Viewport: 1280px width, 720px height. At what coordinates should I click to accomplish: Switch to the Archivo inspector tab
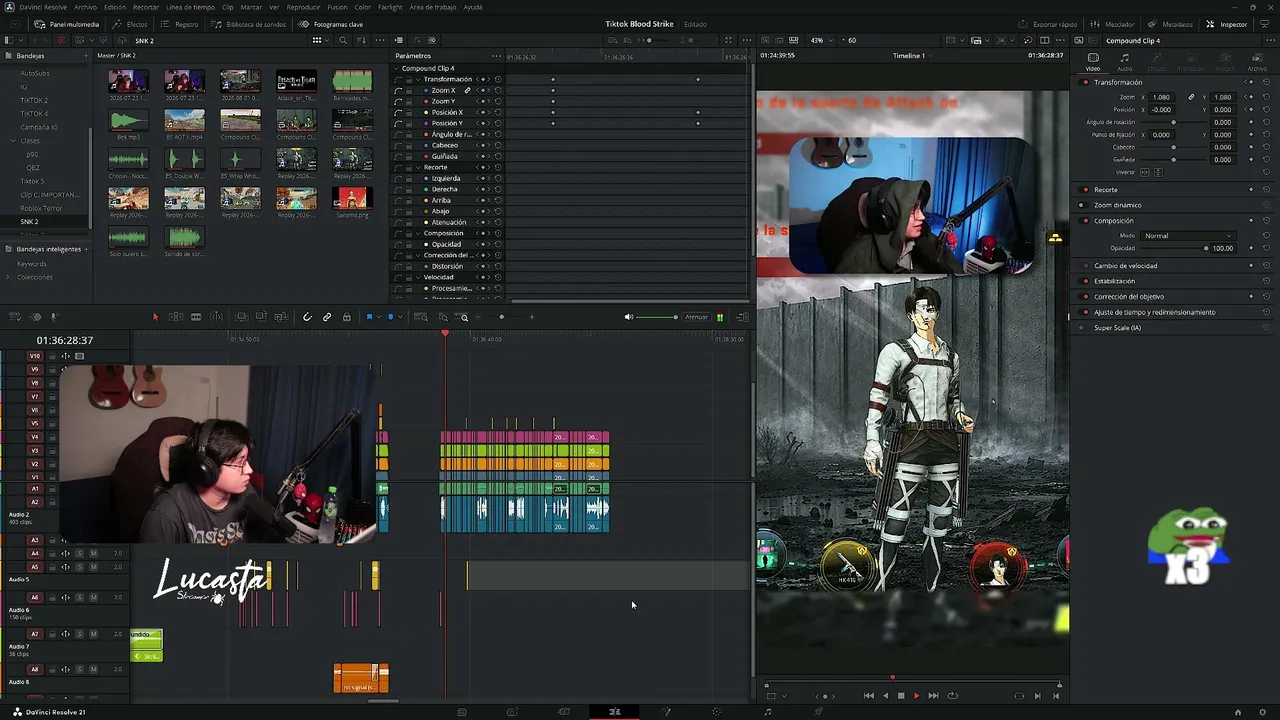(x=1257, y=62)
